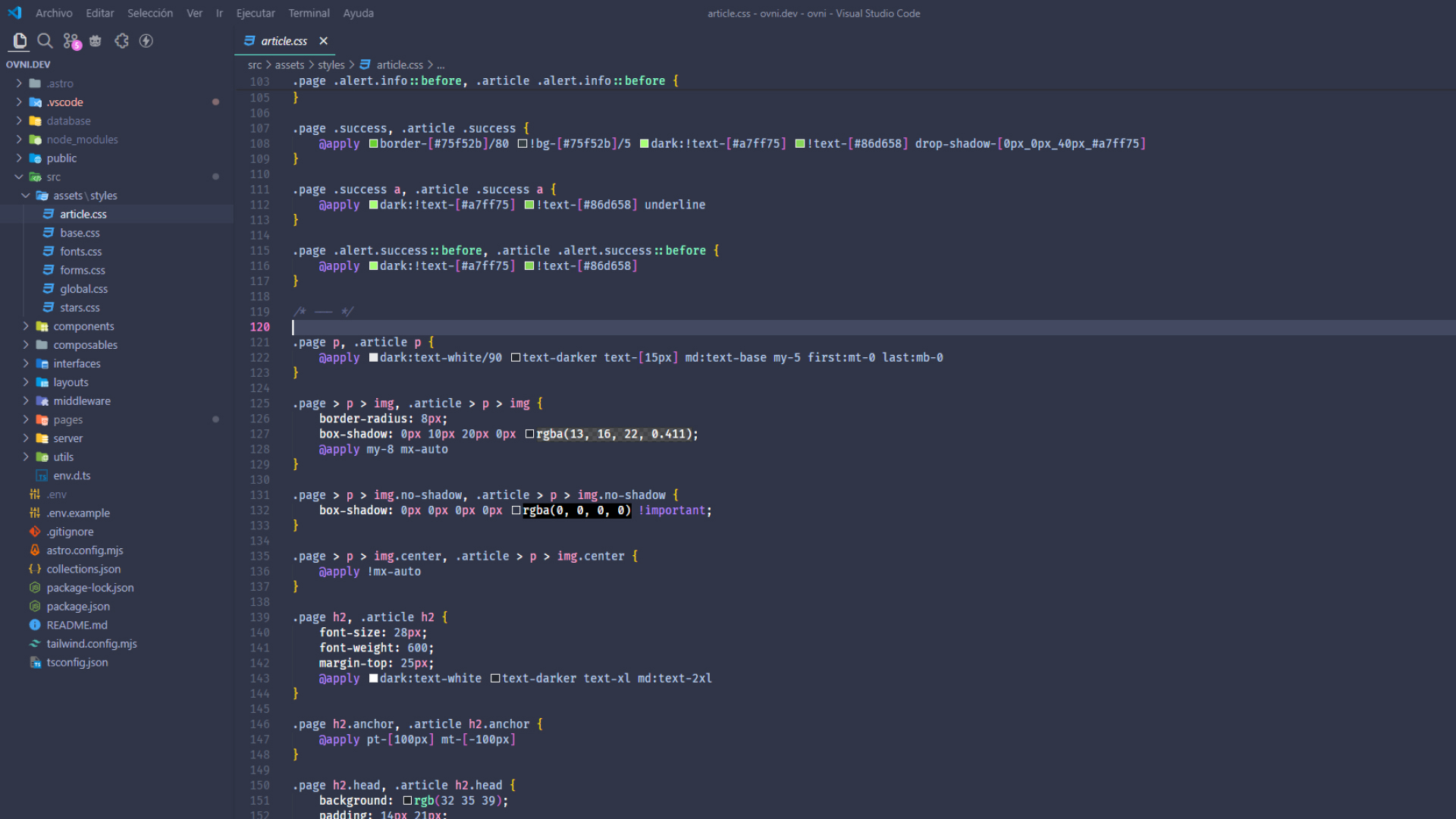Open Source Control with 5 pending changes

[71, 41]
